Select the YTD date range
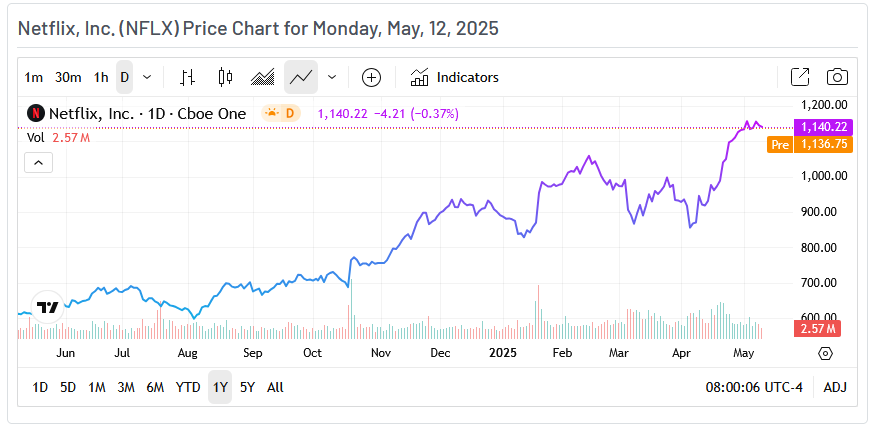Viewport: 875px width, 428px height. point(188,387)
